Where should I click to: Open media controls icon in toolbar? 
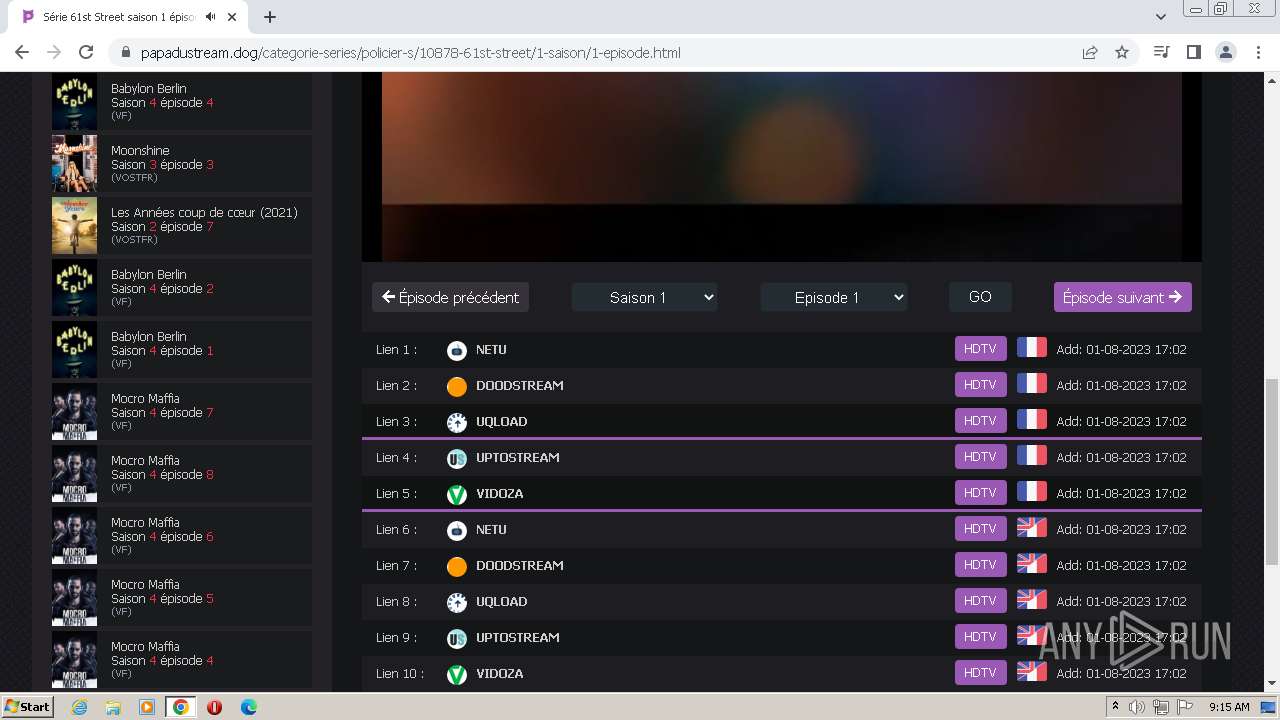coord(1161,52)
